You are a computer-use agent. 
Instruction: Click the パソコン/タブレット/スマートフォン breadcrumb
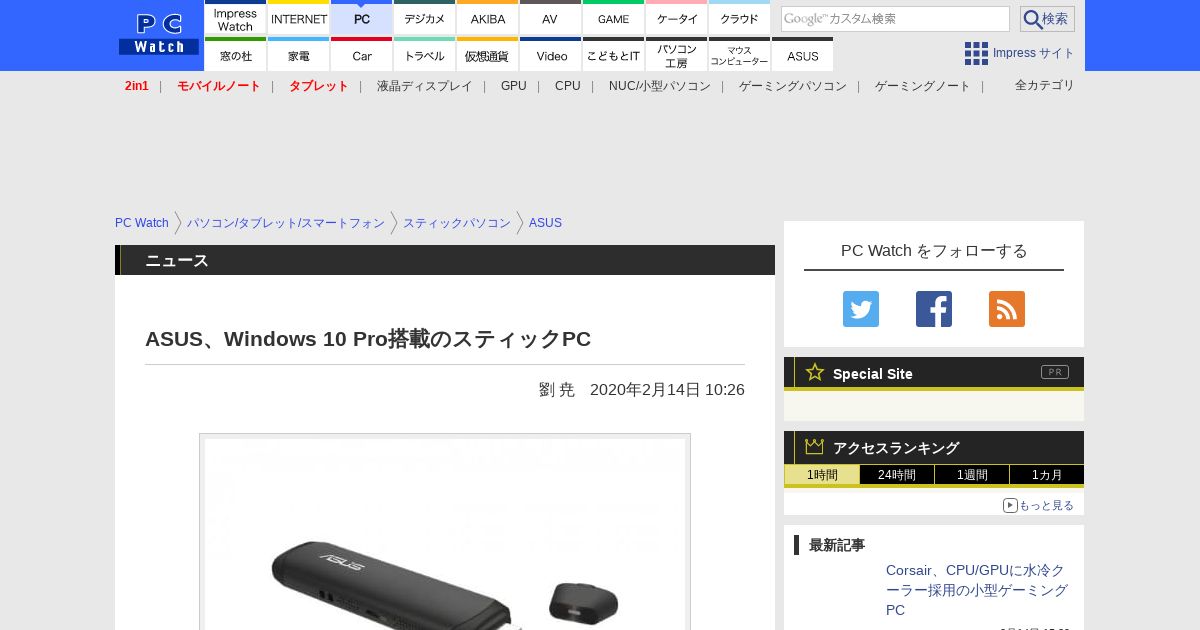pyautogui.click(x=286, y=223)
